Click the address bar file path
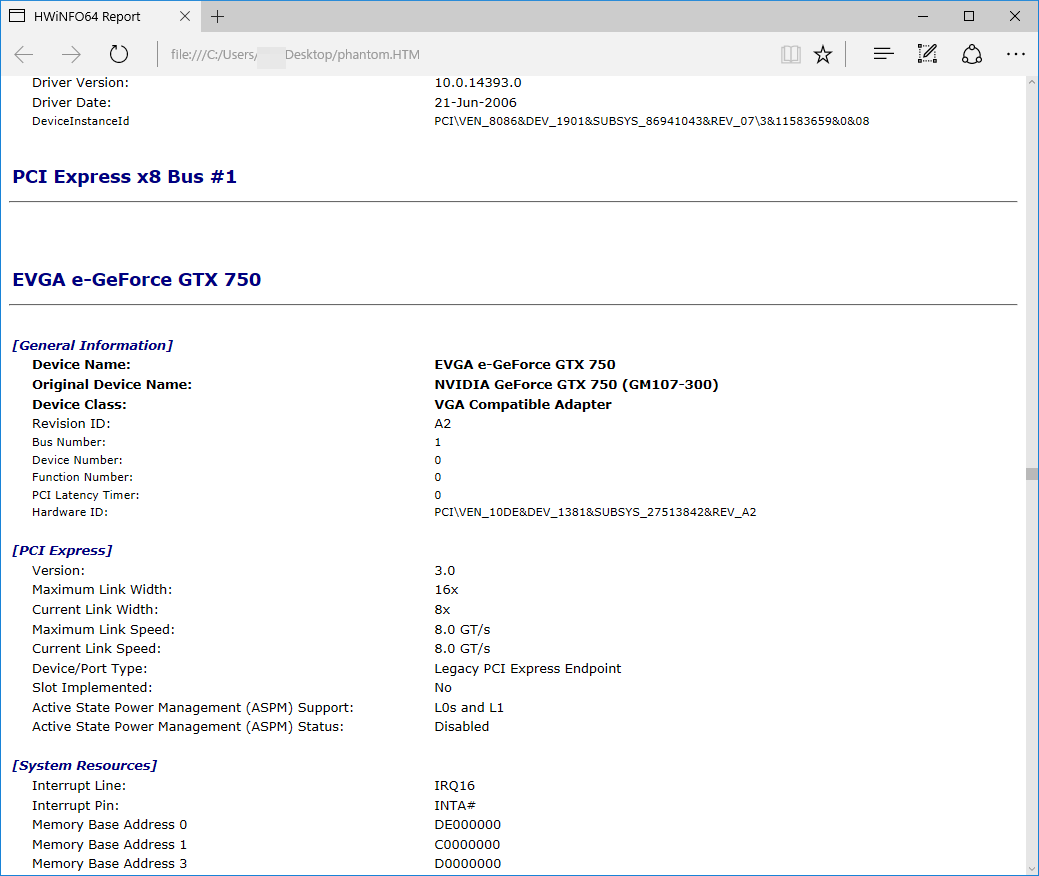The height and width of the screenshot is (876, 1039). click(x=295, y=54)
